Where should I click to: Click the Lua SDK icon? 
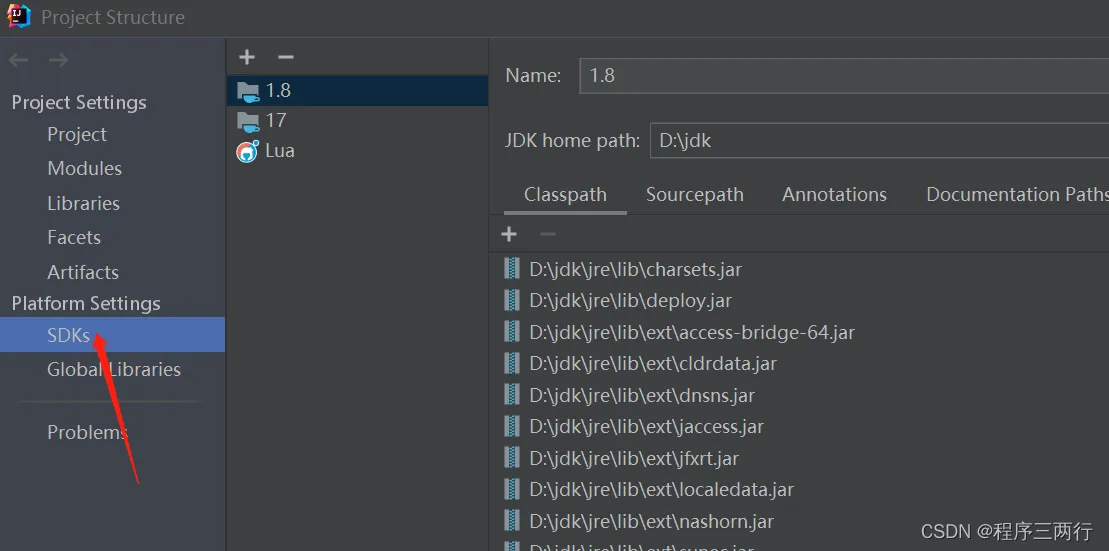pos(248,151)
